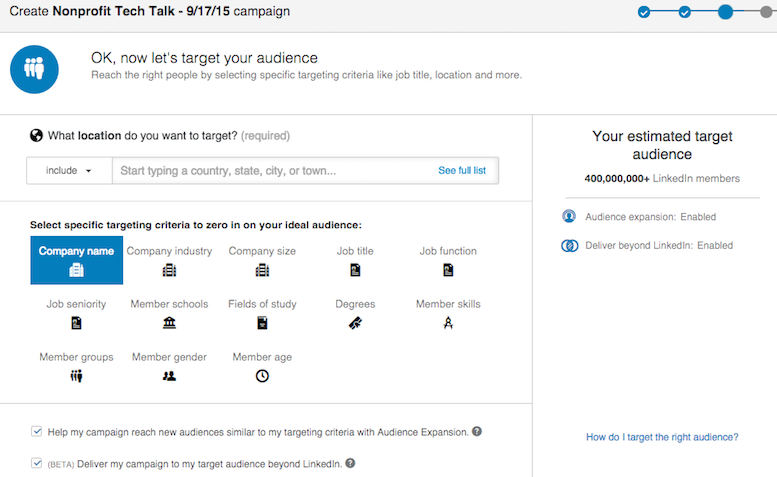
Task: Click the Company industry icon
Action: [169, 270]
